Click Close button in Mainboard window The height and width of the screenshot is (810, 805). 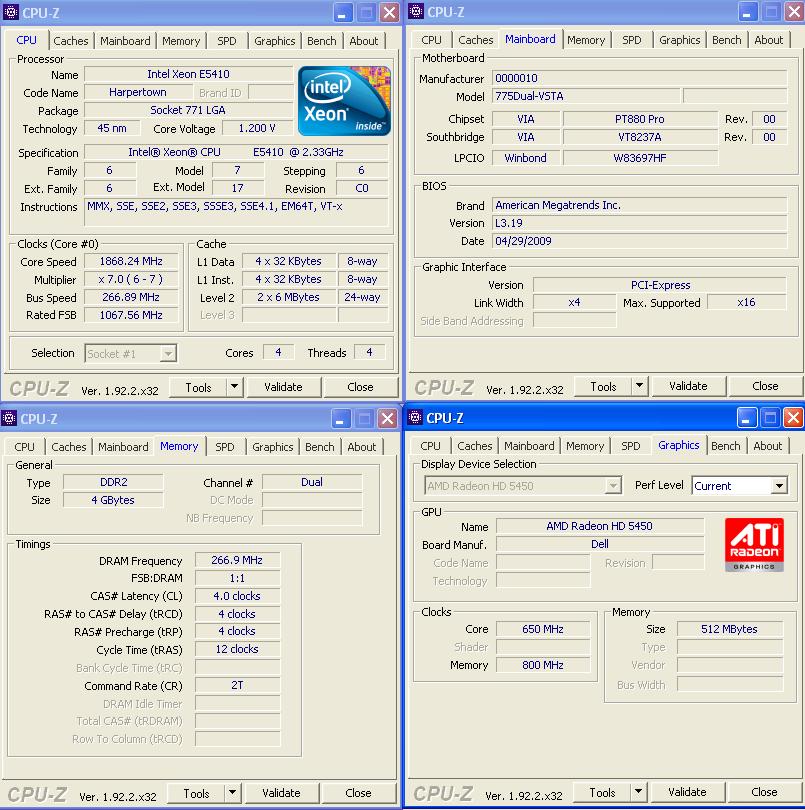(x=765, y=386)
